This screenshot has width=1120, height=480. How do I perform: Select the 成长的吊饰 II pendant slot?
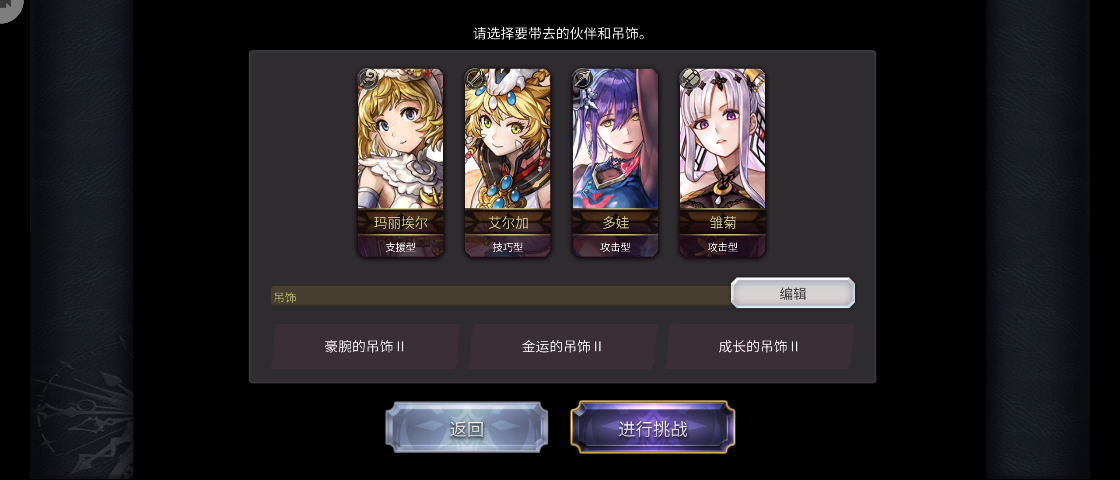(x=759, y=346)
